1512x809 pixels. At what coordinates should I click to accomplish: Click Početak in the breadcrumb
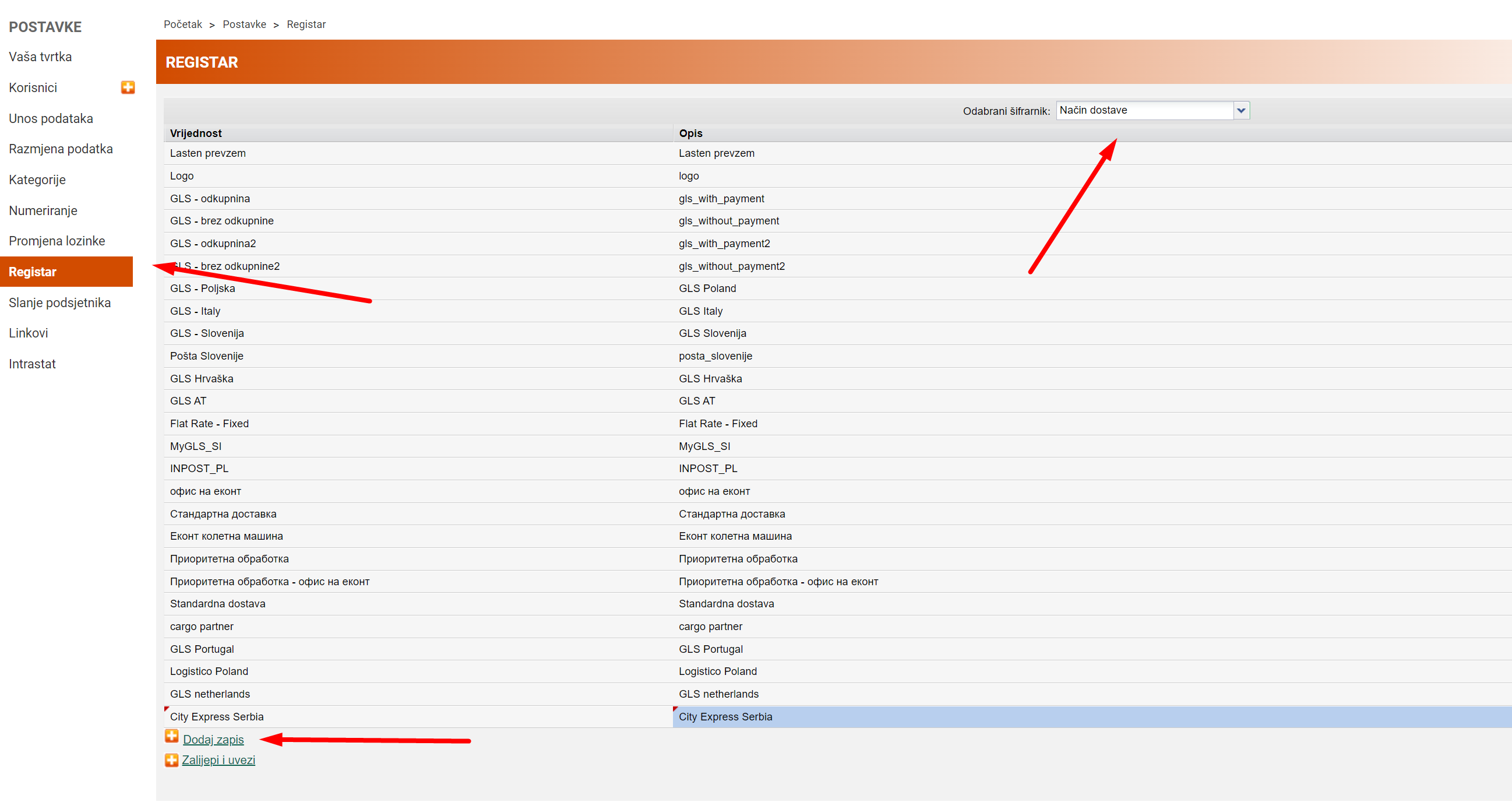tap(182, 24)
